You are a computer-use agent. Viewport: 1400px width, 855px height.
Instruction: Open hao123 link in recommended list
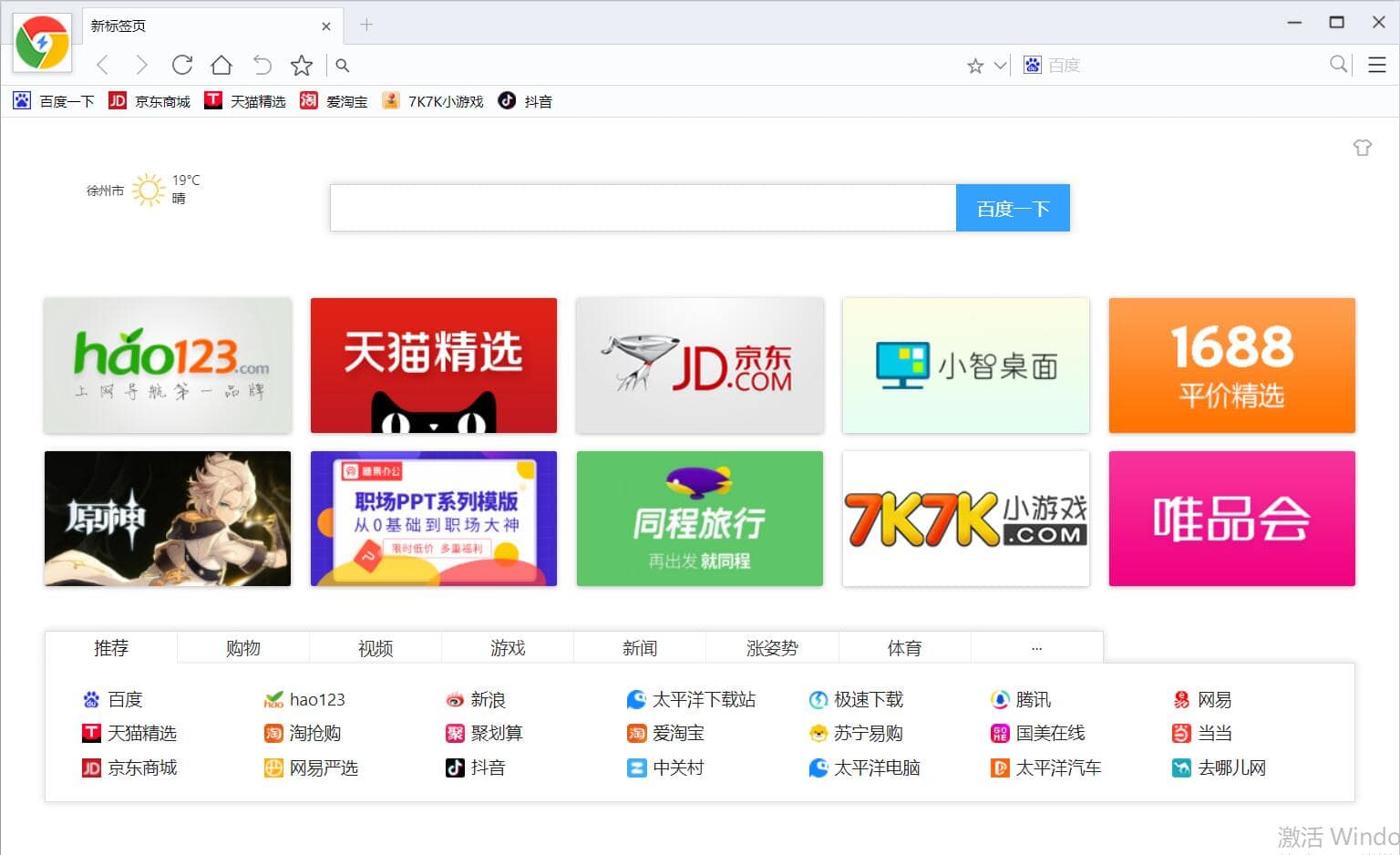point(304,699)
